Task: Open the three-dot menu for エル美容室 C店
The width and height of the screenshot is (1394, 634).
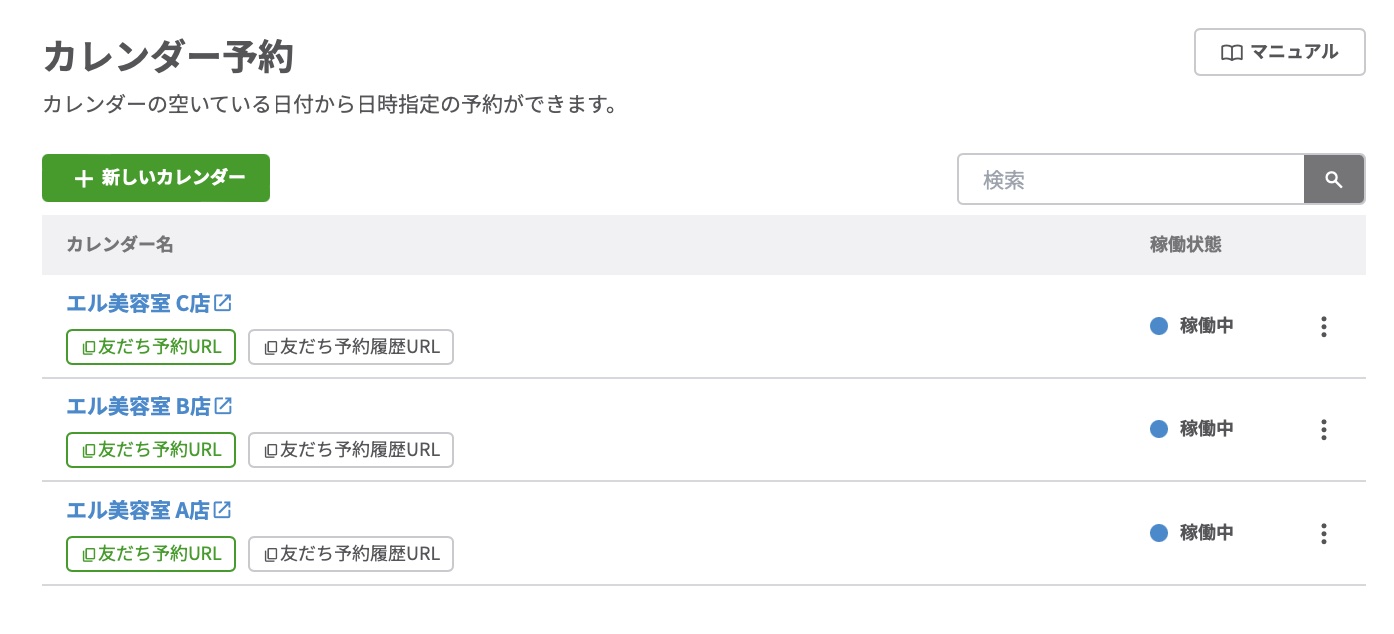Action: [x=1323, y=326]
